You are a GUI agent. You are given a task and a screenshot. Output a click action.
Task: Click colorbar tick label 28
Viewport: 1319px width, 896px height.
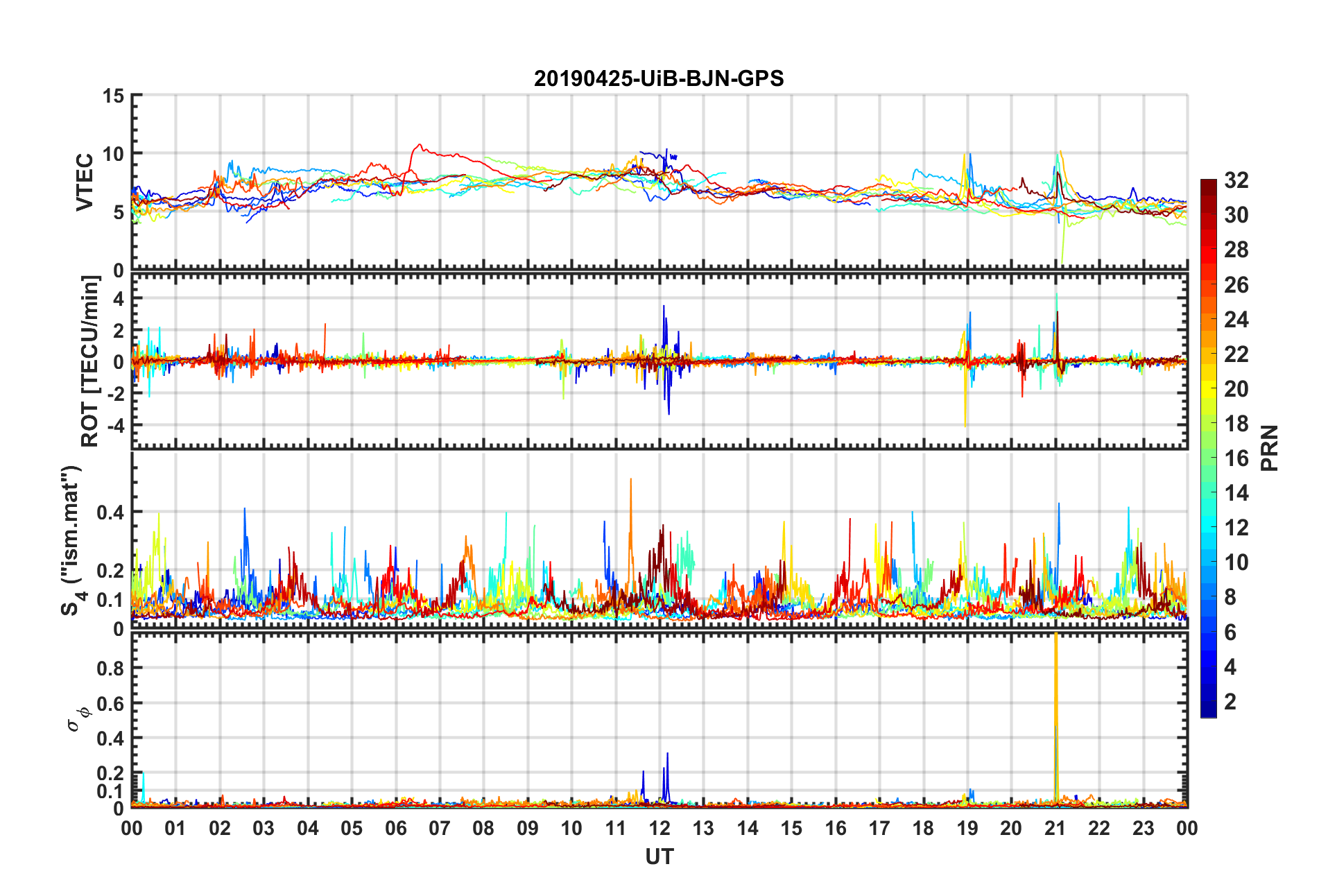click(1236, 250)
